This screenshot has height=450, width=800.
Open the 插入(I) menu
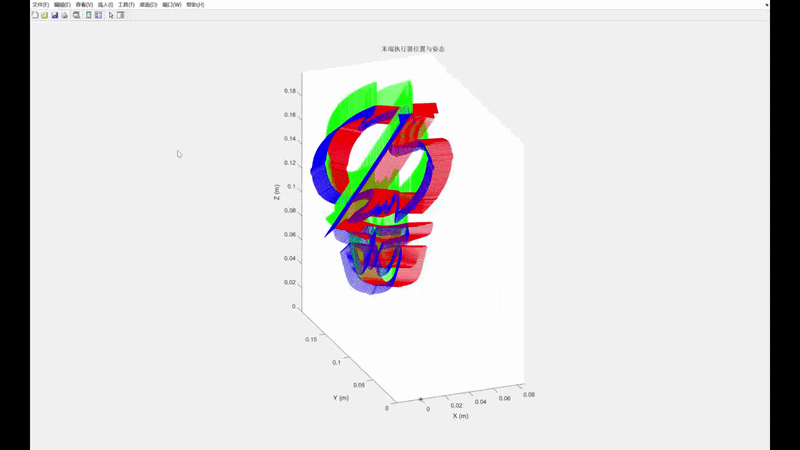(106, 5)
